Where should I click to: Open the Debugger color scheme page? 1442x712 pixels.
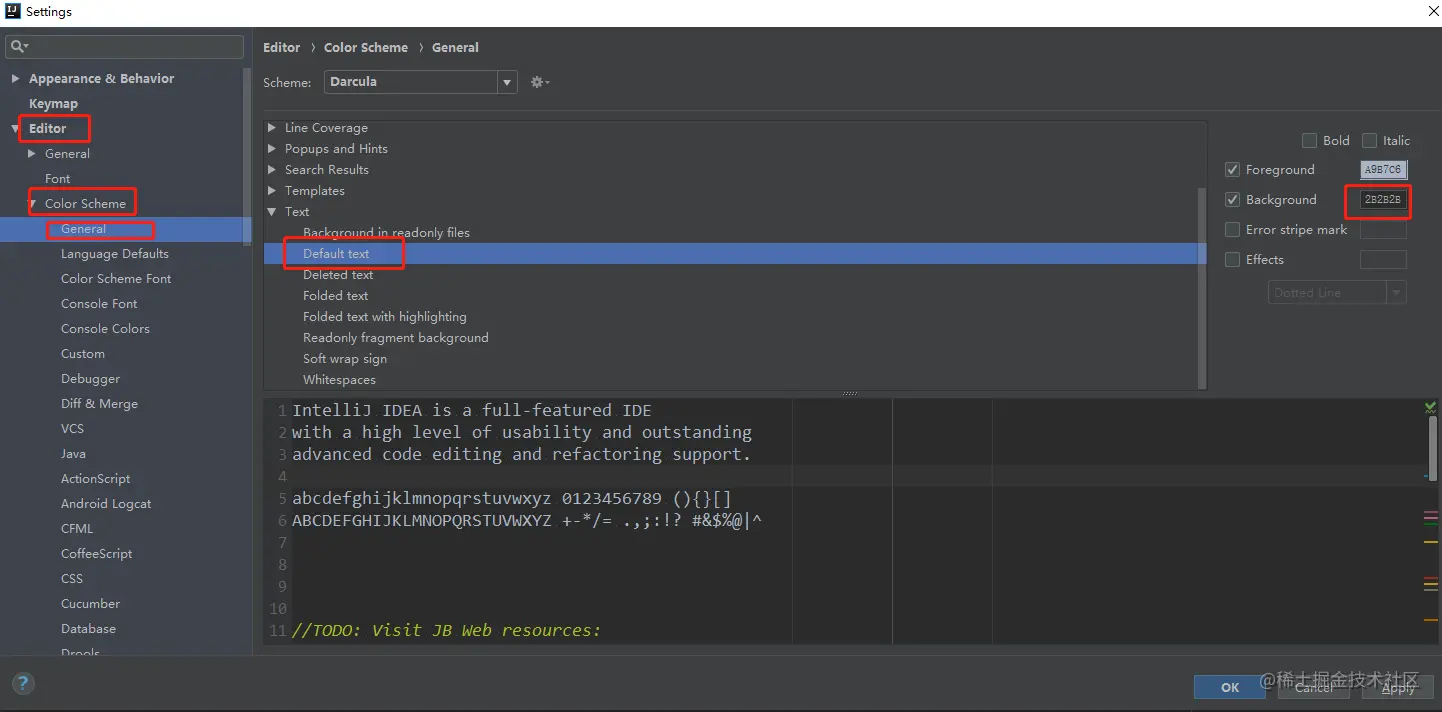pos(90,379)
